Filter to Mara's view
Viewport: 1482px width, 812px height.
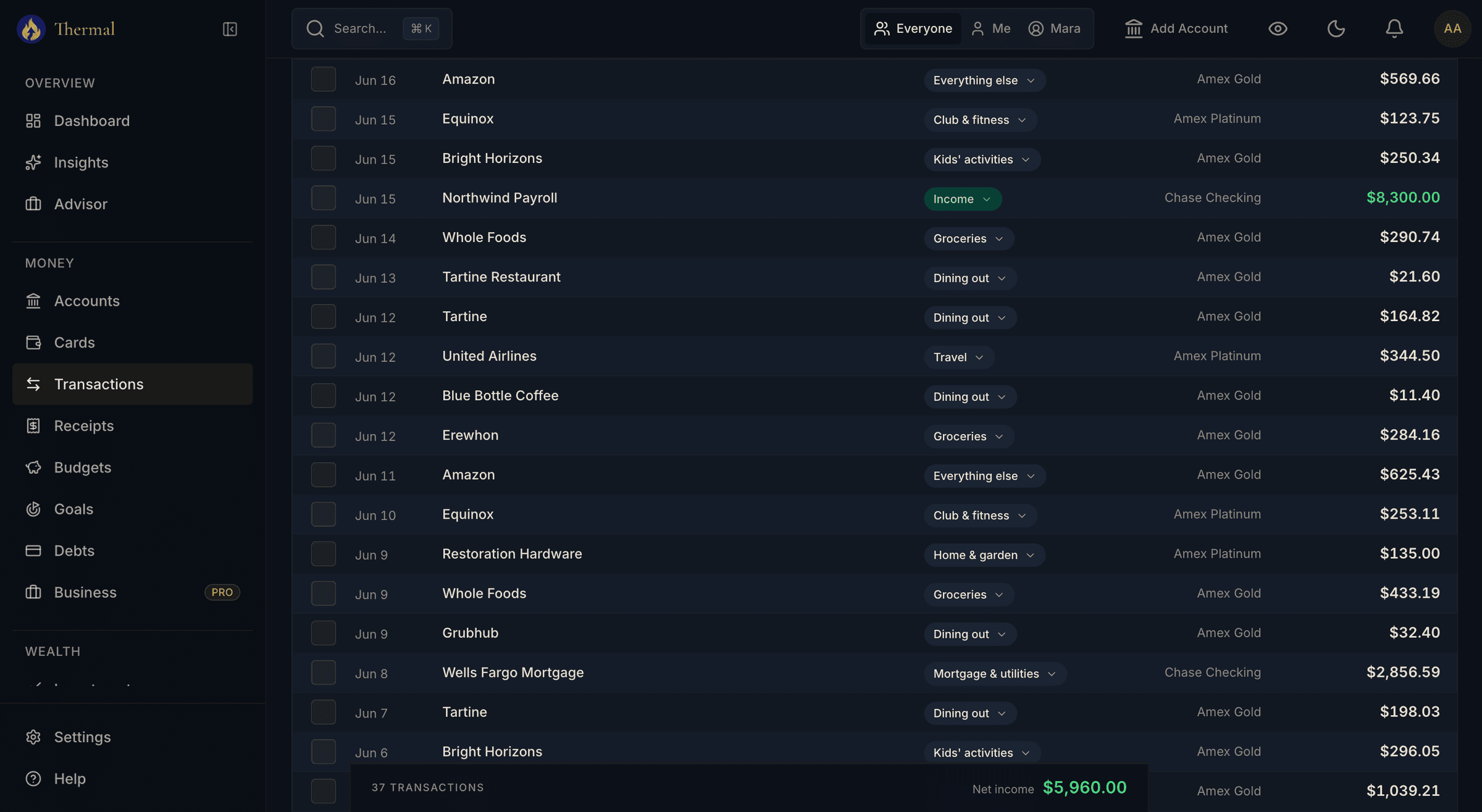1054,28
